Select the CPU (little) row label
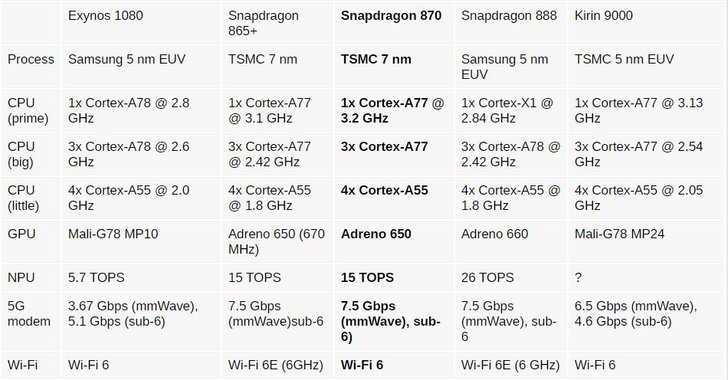The image size is (728, 380). pos(23,198)
